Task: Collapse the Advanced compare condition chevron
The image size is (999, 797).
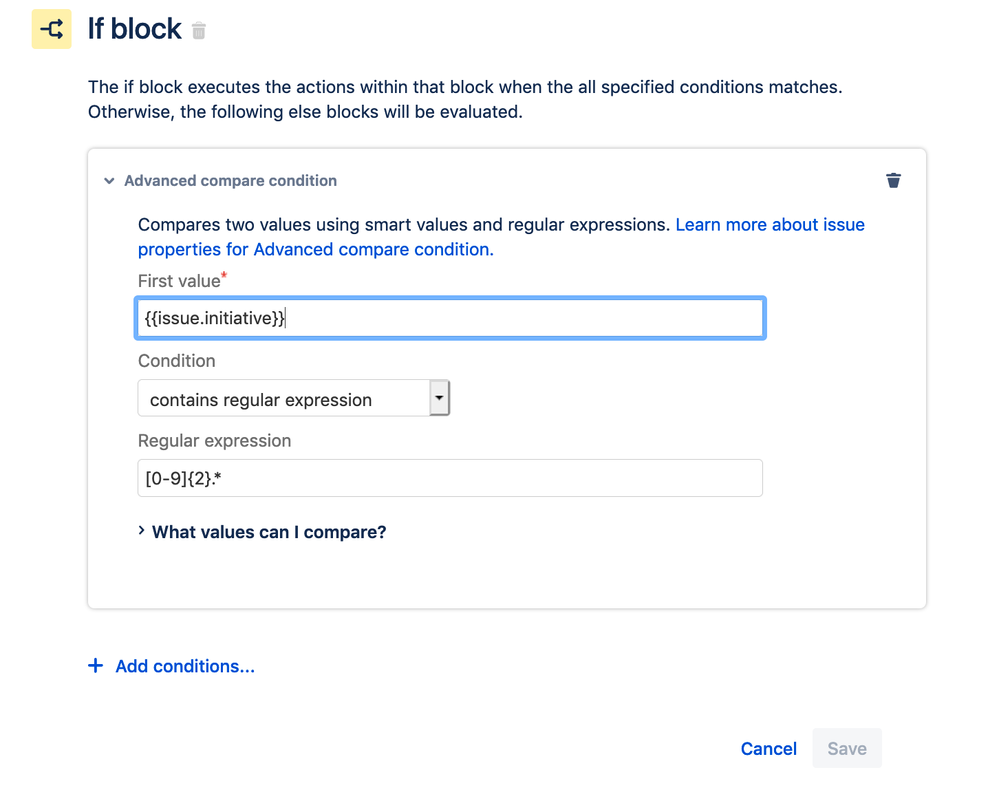Action: coord(109,181)
